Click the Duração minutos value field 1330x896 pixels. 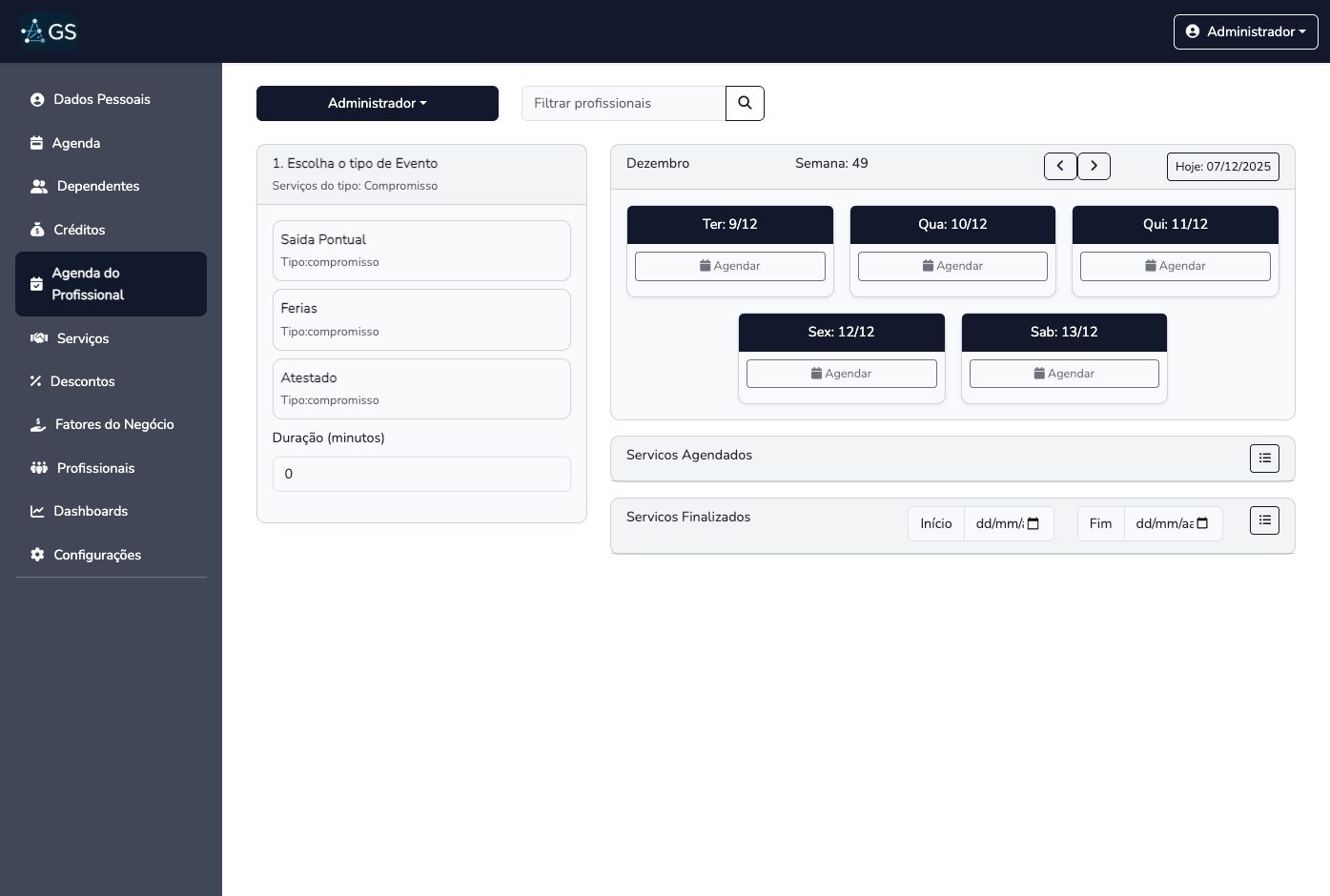(x=421, y=474)
